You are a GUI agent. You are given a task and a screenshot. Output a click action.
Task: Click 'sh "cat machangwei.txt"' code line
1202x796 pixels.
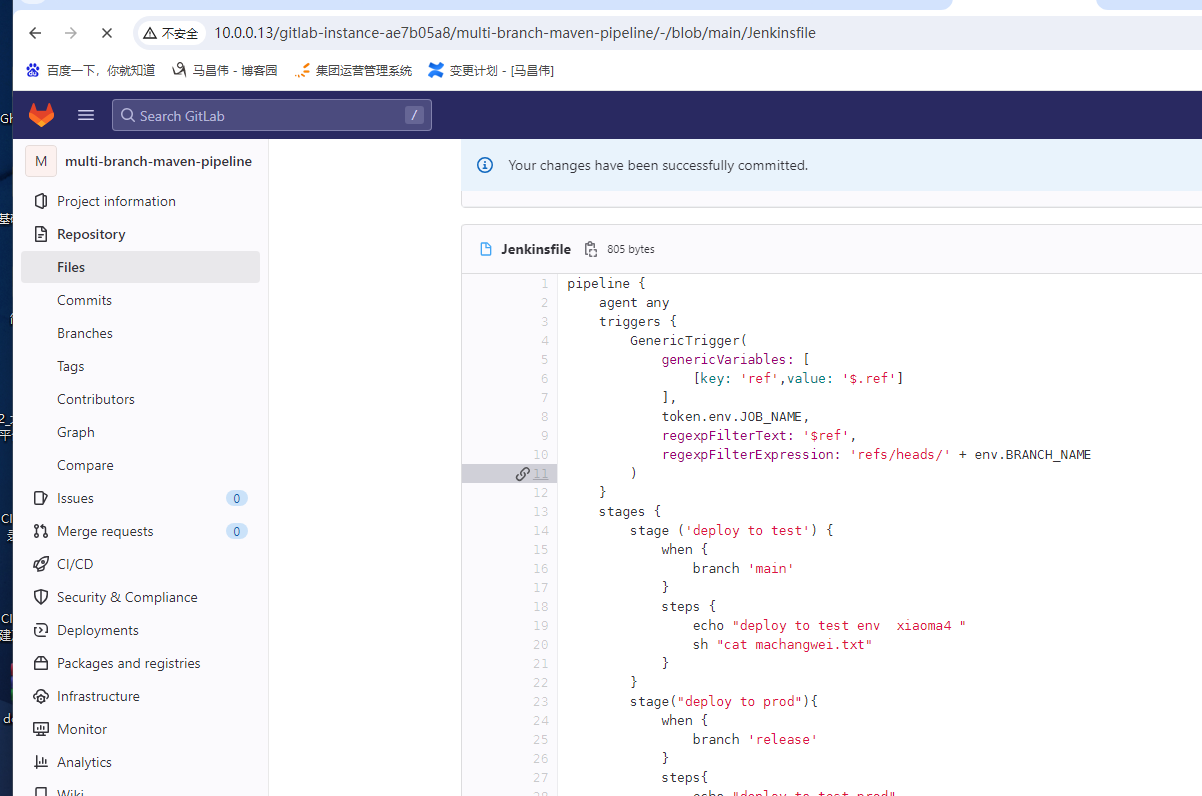click(782, 644)
